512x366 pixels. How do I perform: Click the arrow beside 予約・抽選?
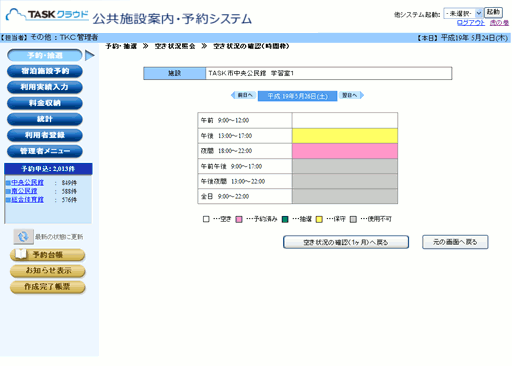point(90,55)
